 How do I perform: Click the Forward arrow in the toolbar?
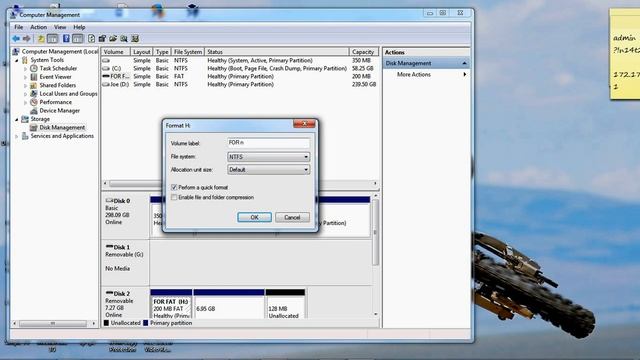pyautogui.click(x=27, y=39)
